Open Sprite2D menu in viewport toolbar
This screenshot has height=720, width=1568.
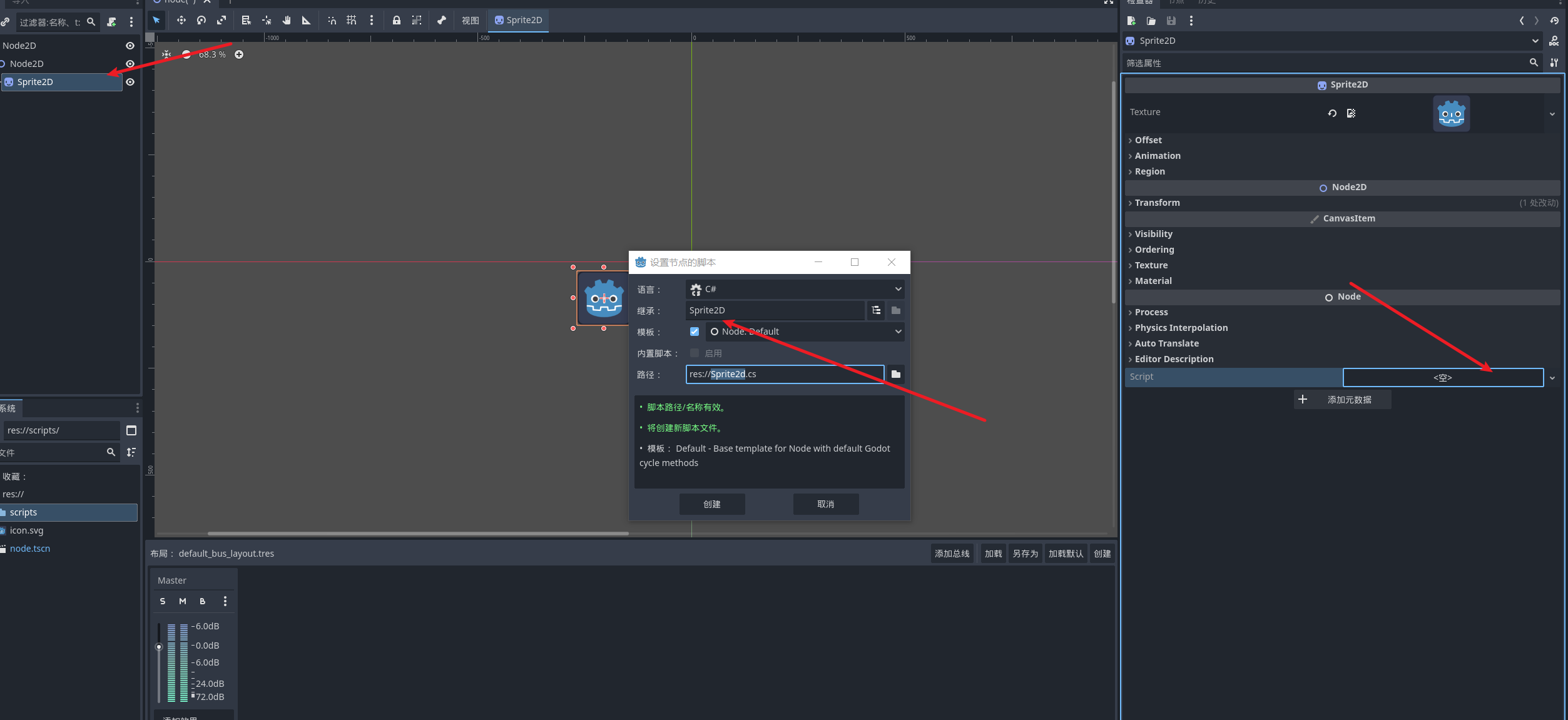coord(519,20)
